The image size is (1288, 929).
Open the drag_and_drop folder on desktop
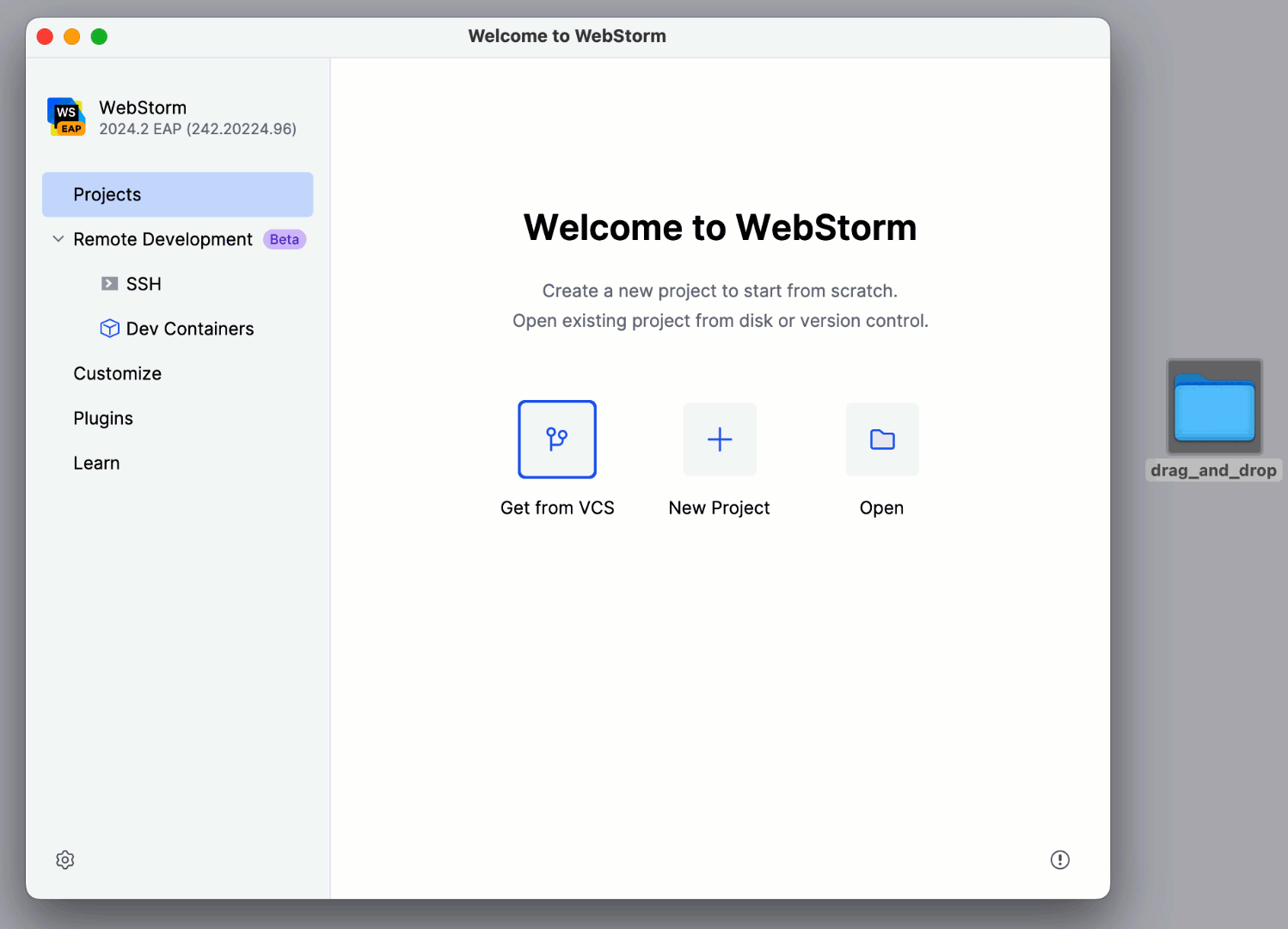[1213, 407]
